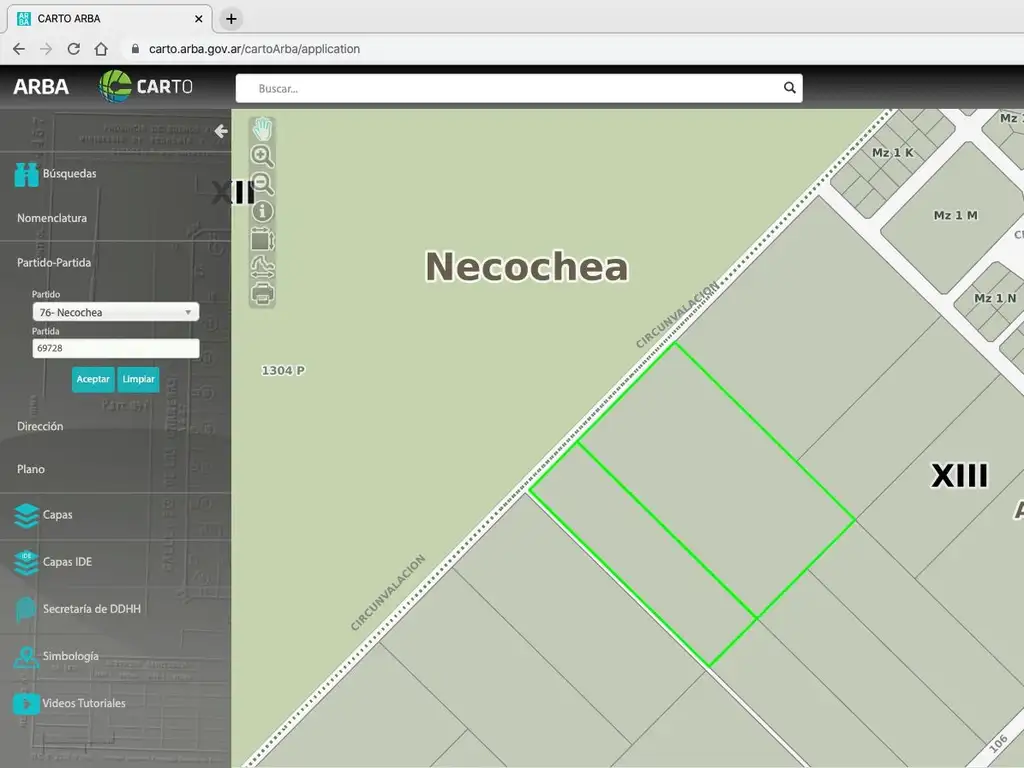The height and width of the screenshot is (768, 1024).
Task: Select the pan hand tool
Action: (x=262, y=129)
